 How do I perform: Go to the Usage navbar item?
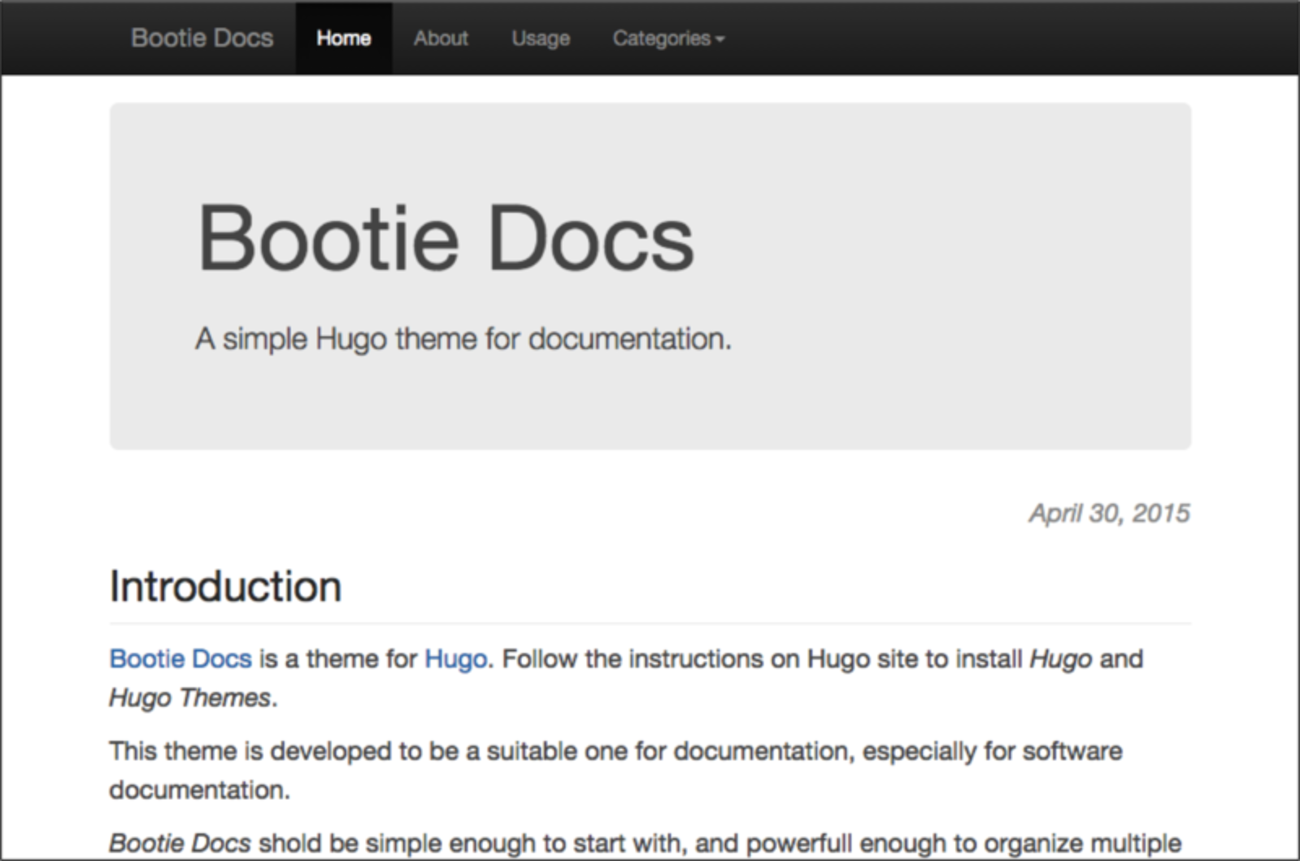[541, 38]
